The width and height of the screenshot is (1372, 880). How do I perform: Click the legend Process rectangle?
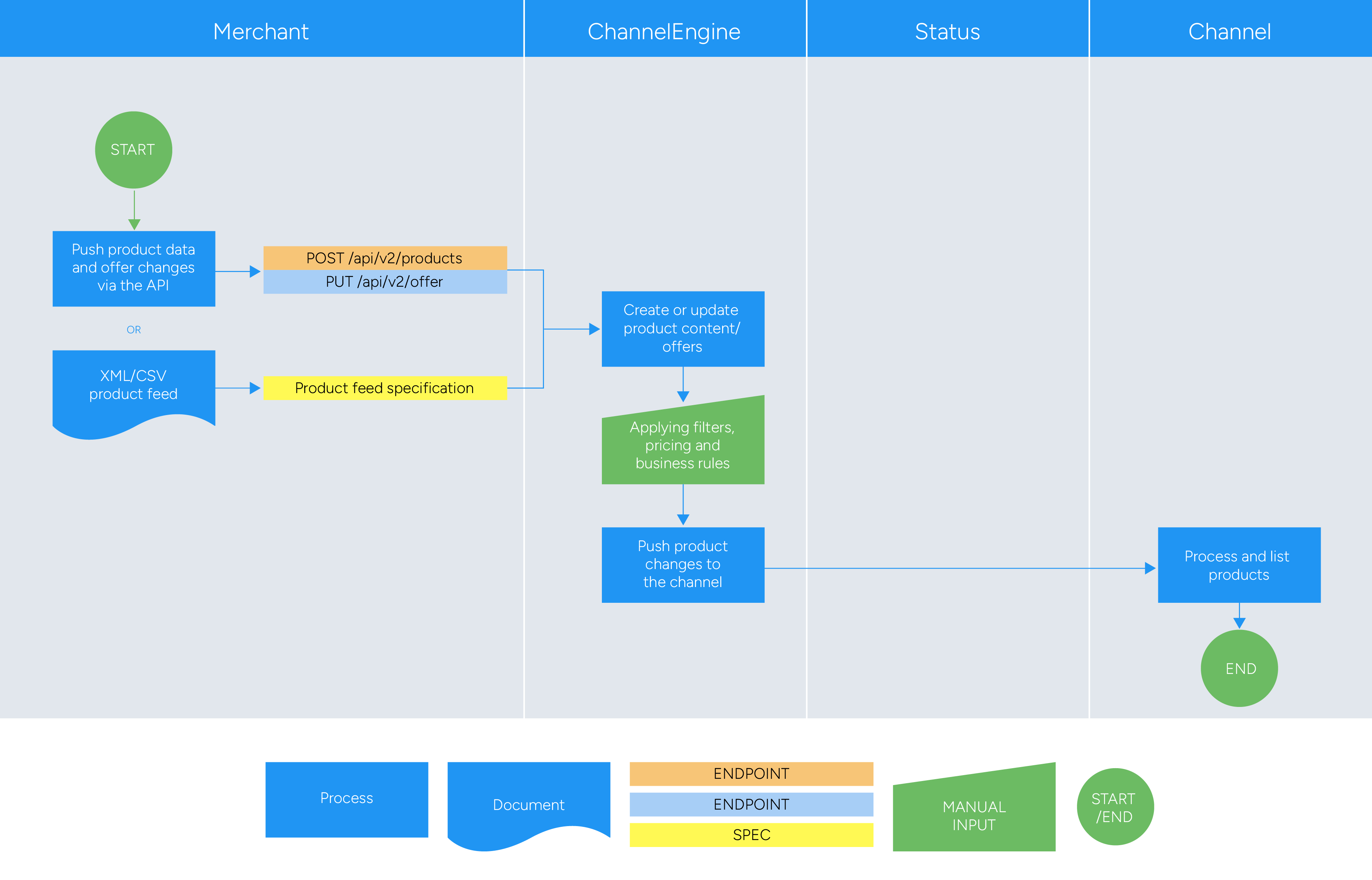(347, 799)
